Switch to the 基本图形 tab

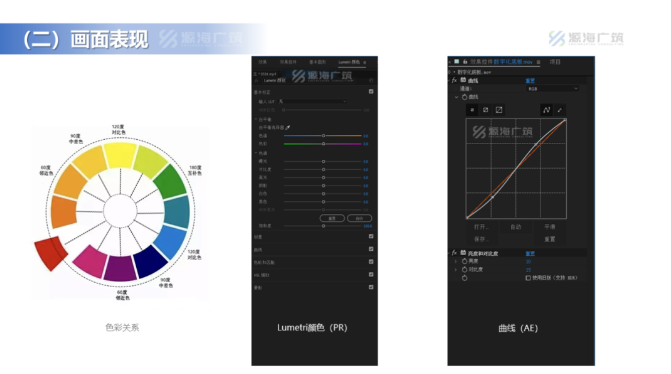(x=318, y=62)
